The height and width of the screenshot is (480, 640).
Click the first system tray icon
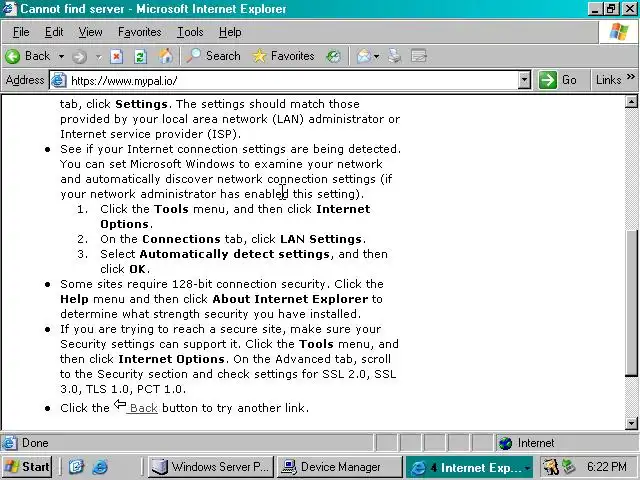pyautogui.click(x=551, y=467)
